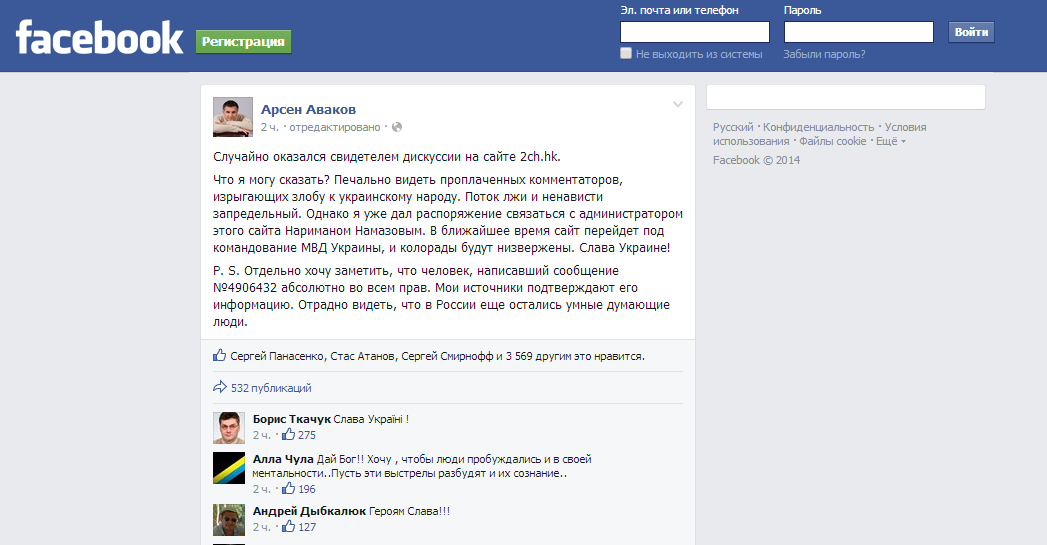Click the Facebook © 2014 text

tap(756, 160)
